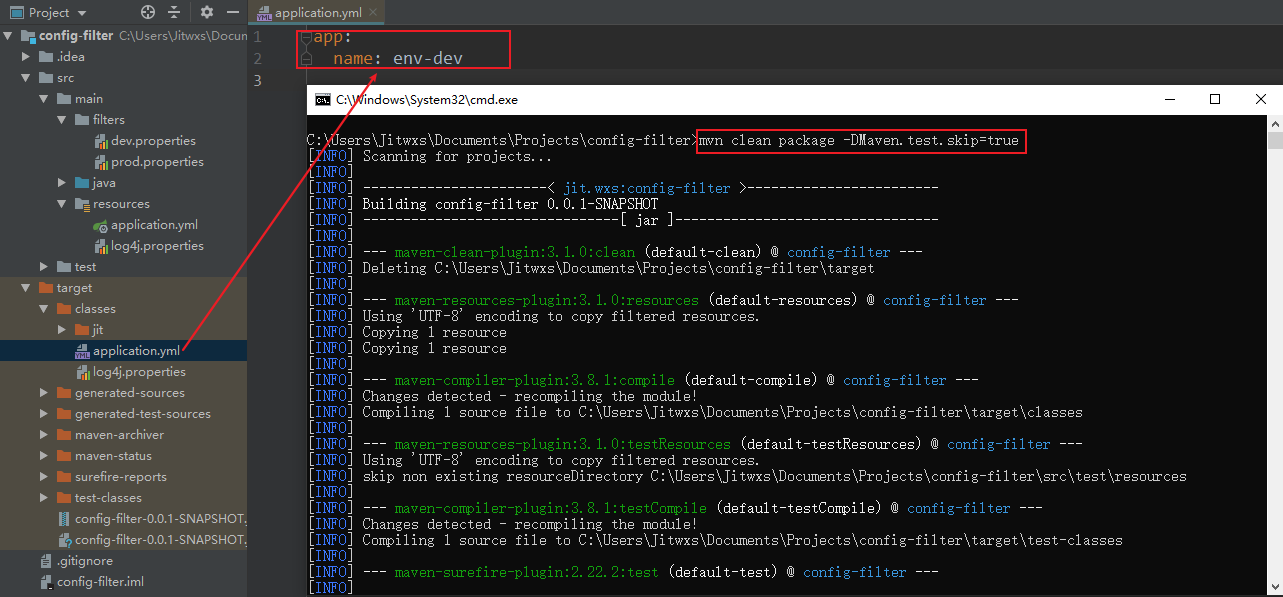Click the collapse all icon in Project panel

tap(174, 13)
